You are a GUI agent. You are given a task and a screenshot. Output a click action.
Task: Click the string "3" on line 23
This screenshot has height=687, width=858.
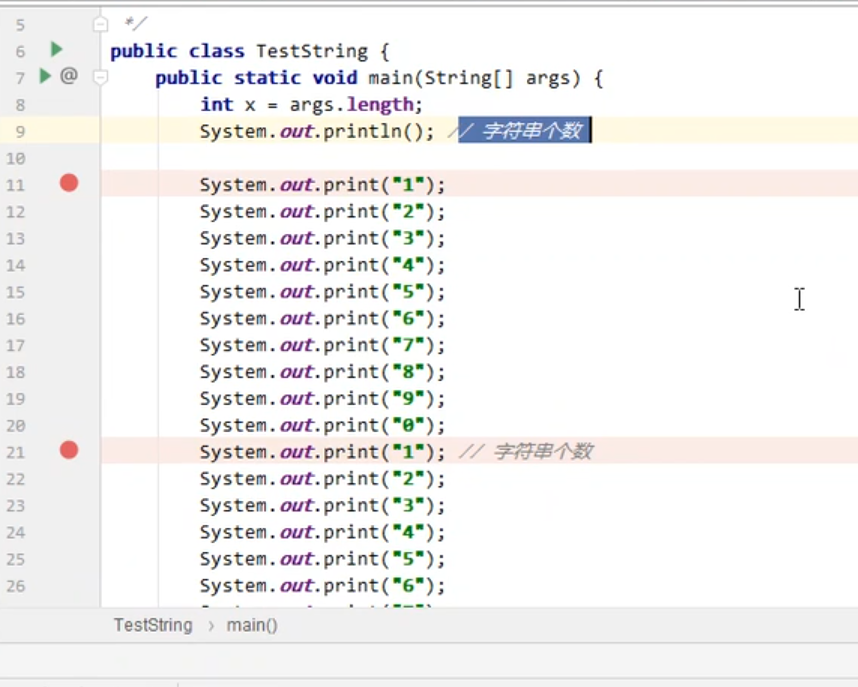408,505
